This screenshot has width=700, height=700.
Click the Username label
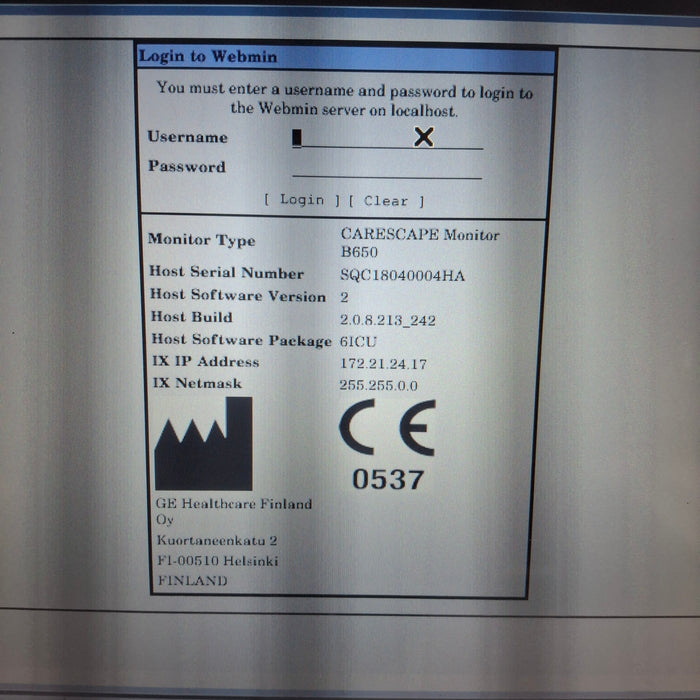coord(187,137)
